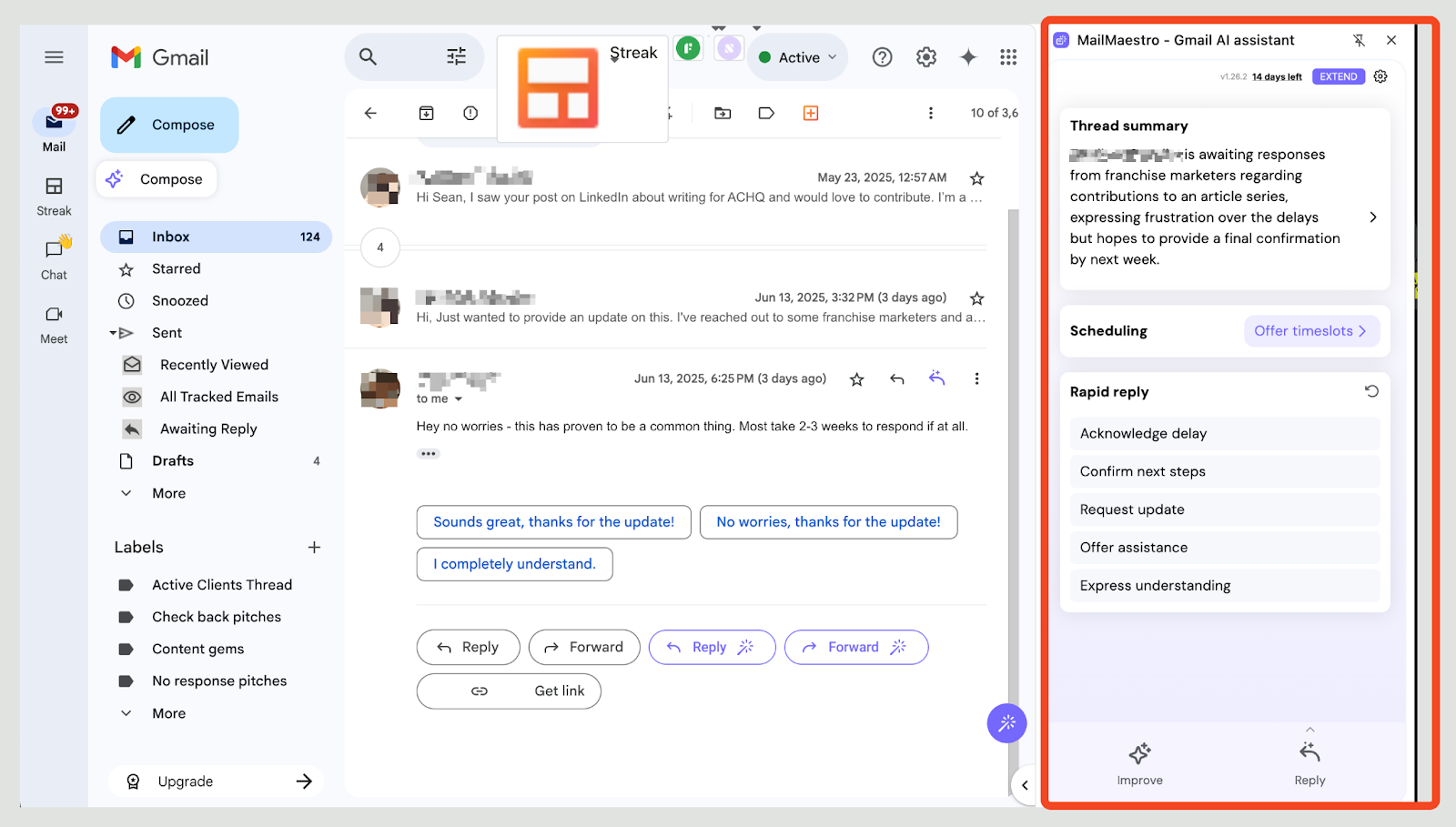Open more options for 6:25 PM message

click(x=976, y=378)
